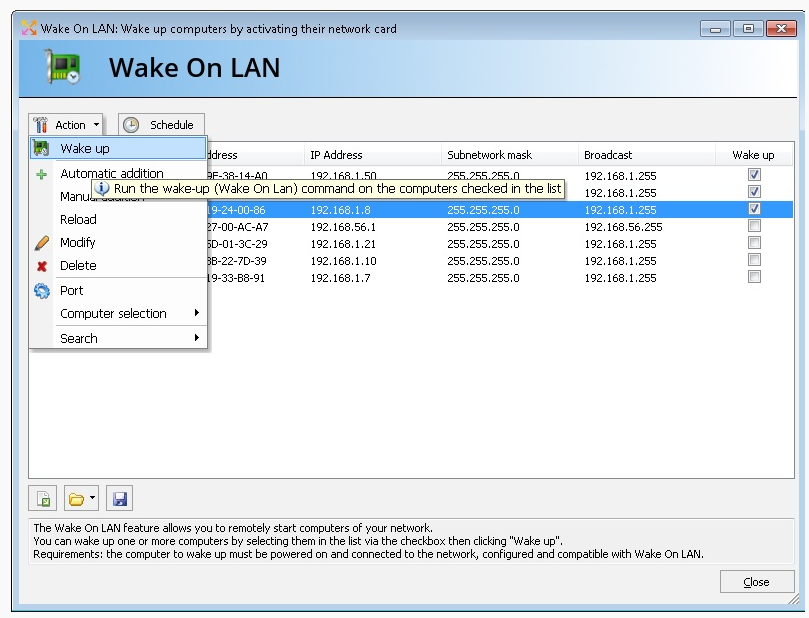Uncheck Wake up for 192.168.1.50
This screenshot has width=809, height=618.
(x=754, y=175)
